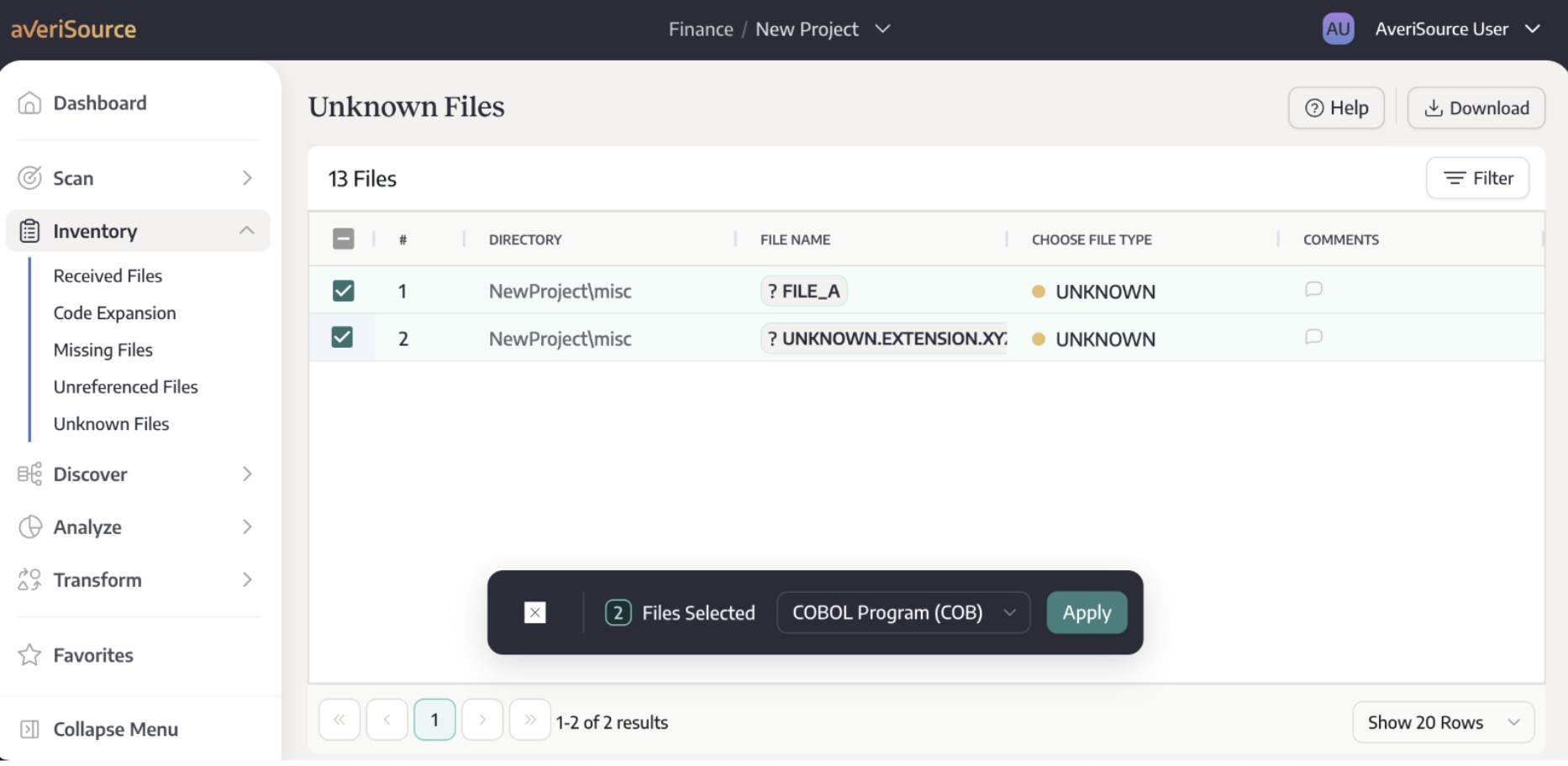
Task: Open Received Files in Inventory
Action: coord(108,275)
